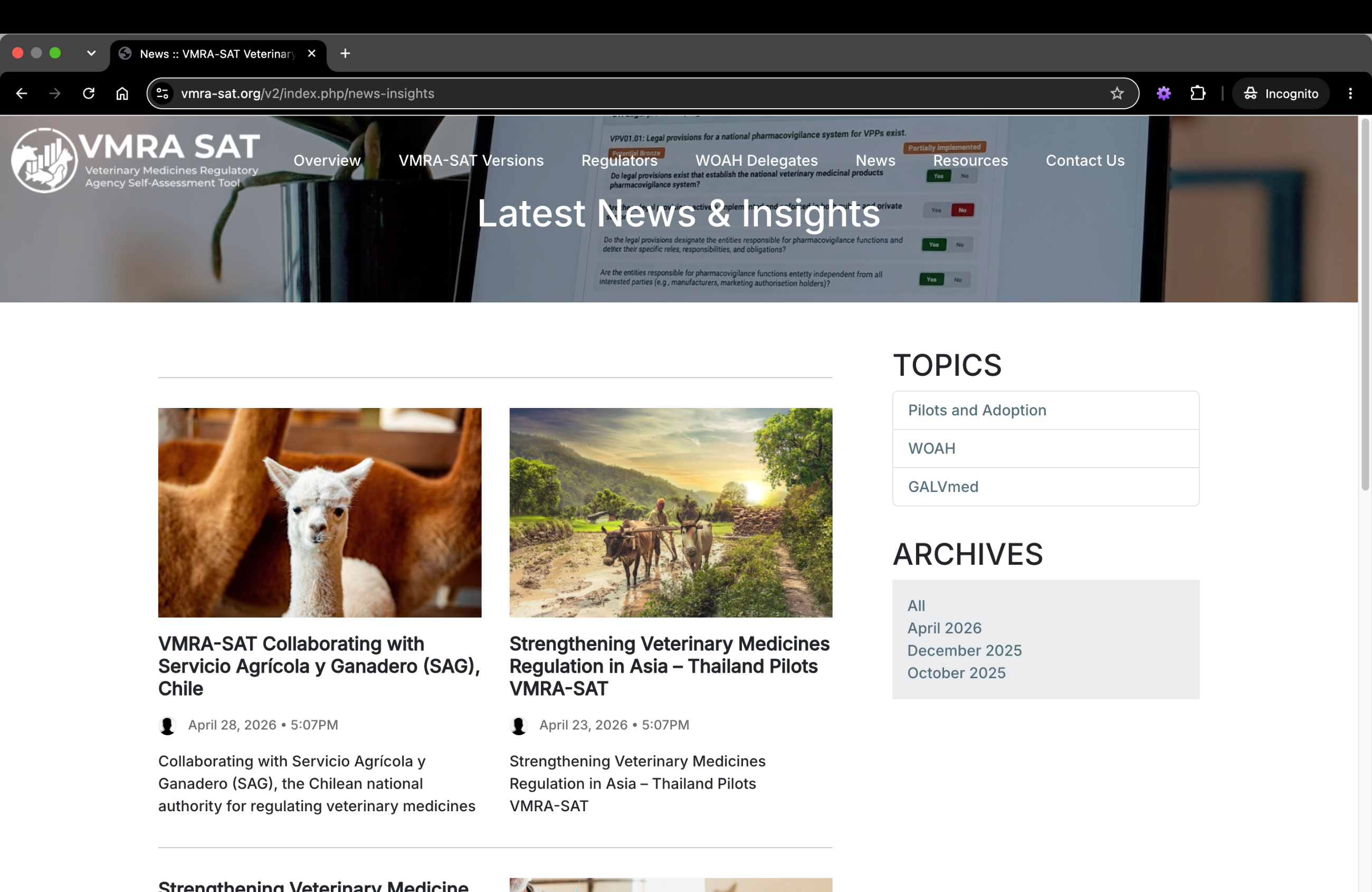Open the Thailand Pilots VMRA-SAT article title
The image size is (1372, 892).
[x=669, y=666]
